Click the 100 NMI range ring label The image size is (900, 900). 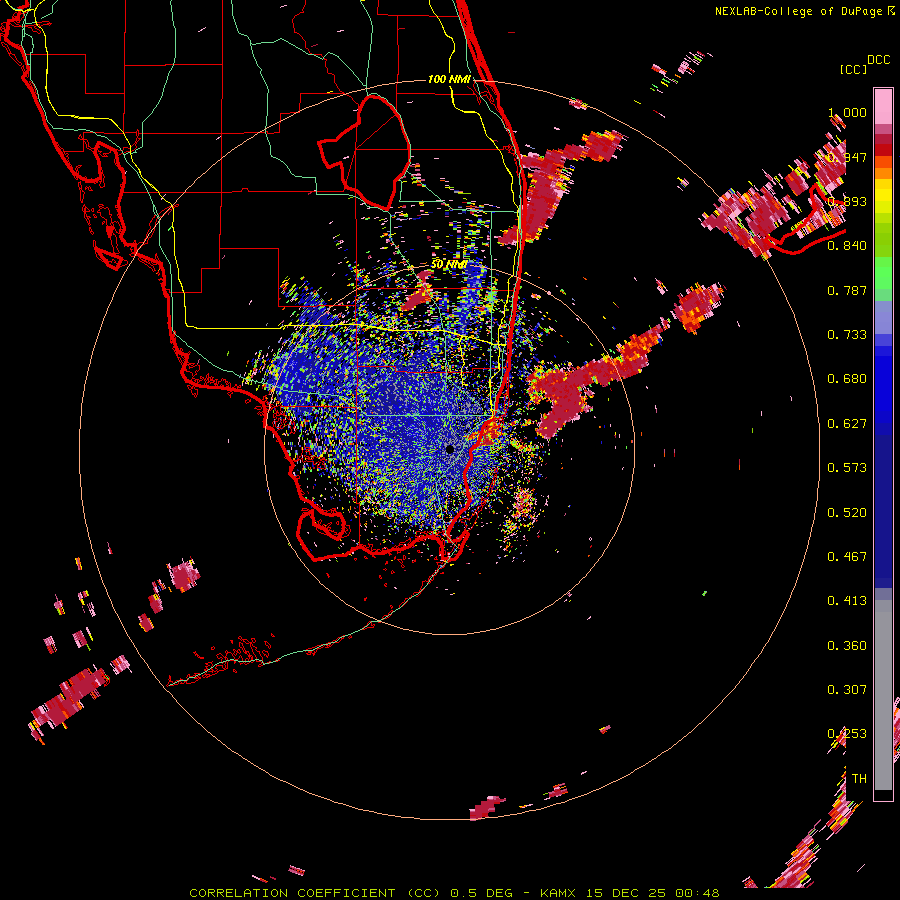click(x=449, y=79)
